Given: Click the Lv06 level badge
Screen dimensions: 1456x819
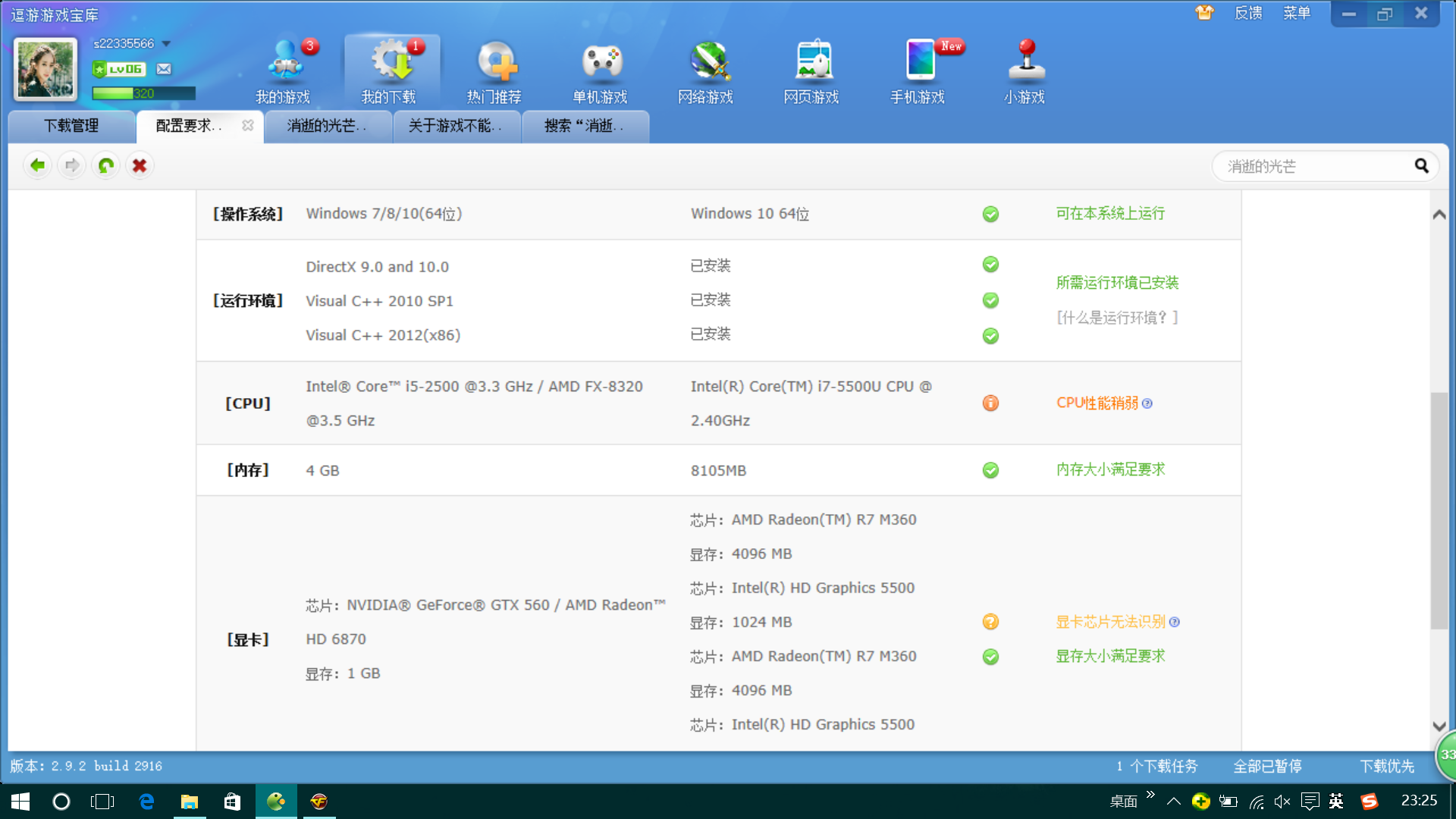Looking at the screenshot, I should [x=119, y=69].
